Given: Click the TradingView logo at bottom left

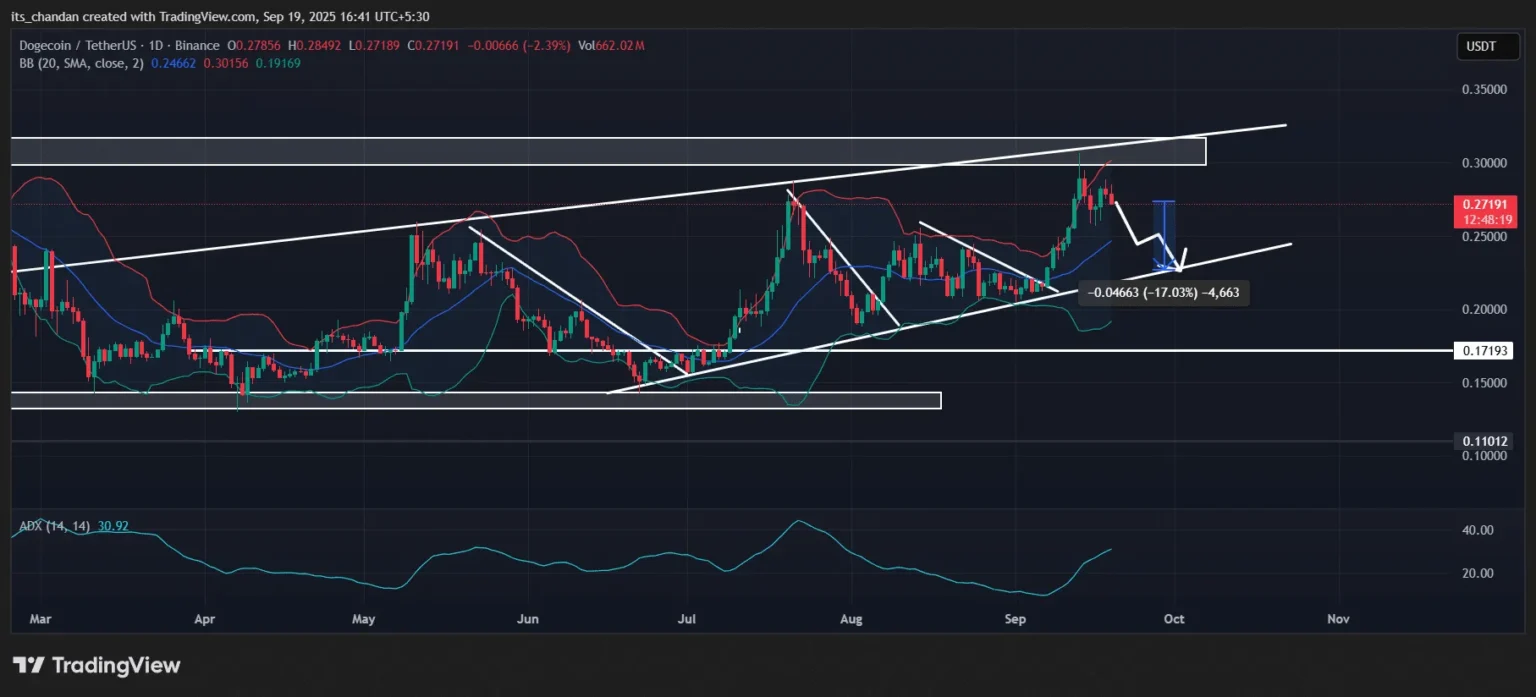Looking at the screenshot, I should tap(96, 664).
